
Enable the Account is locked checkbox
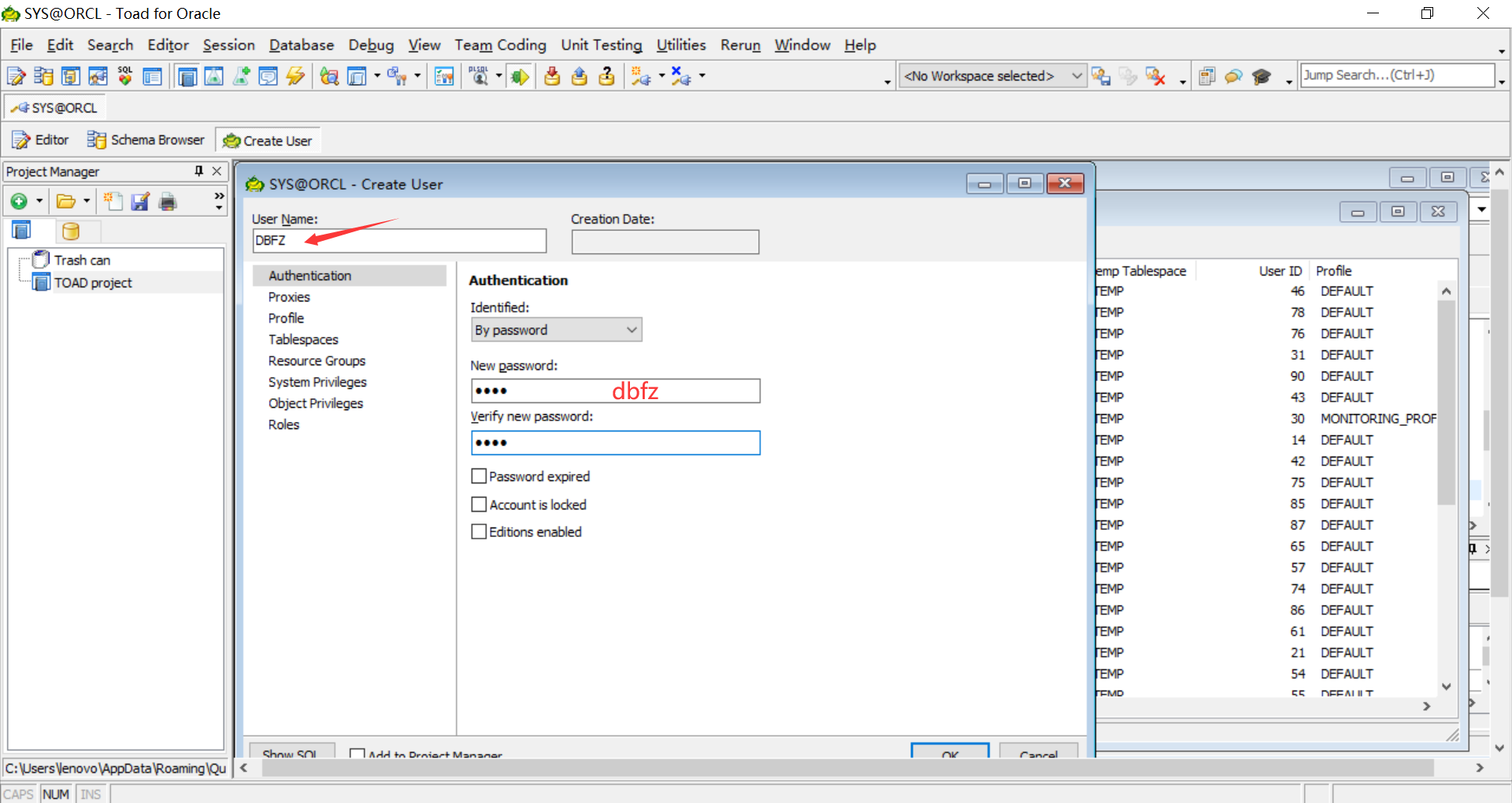click(479, 504)
